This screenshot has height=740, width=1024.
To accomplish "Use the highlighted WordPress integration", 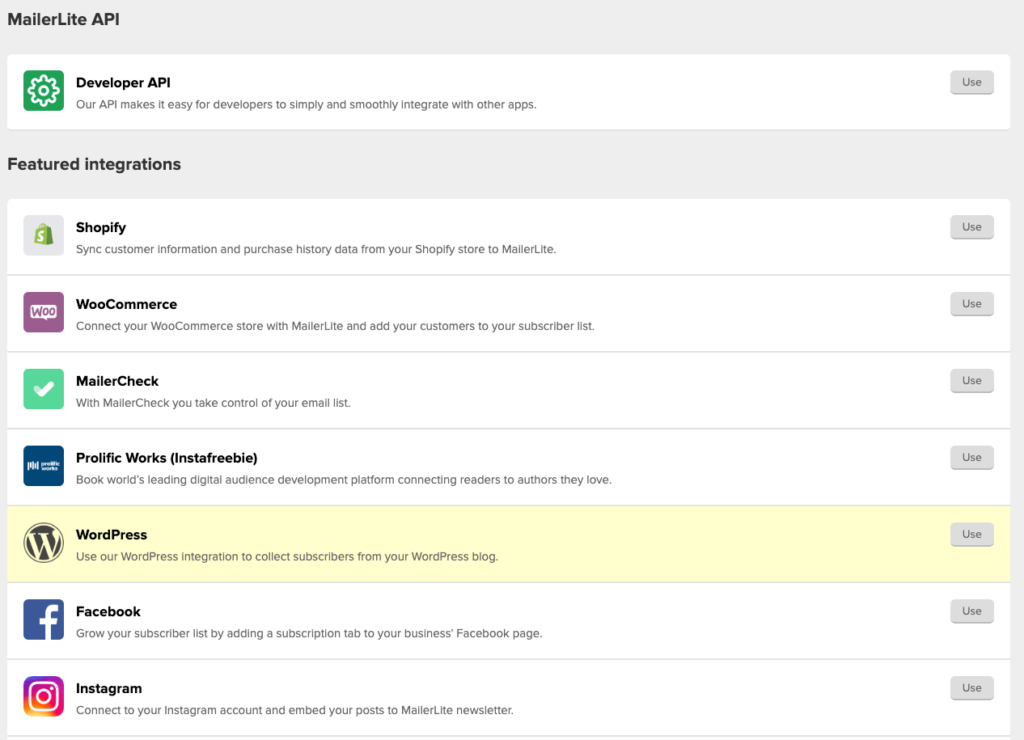I will point(971,534).
